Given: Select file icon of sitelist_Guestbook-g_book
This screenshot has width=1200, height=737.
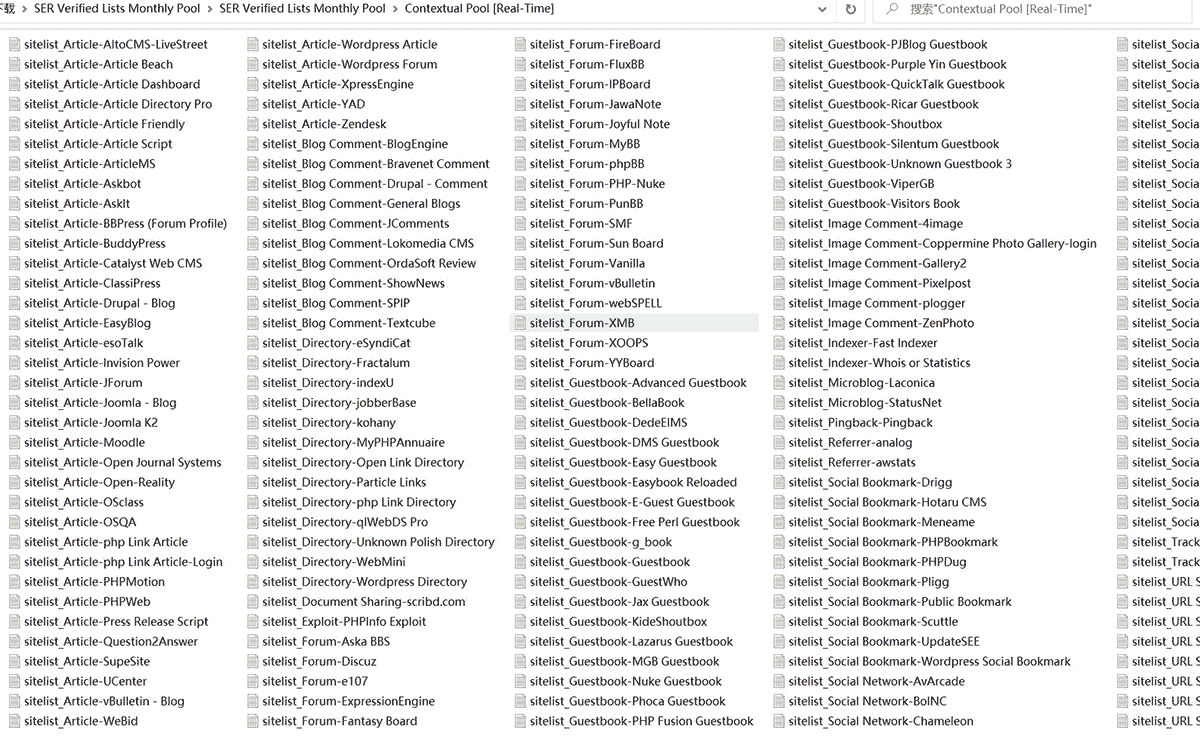Looking at the screenshot, I should point(520,542).
